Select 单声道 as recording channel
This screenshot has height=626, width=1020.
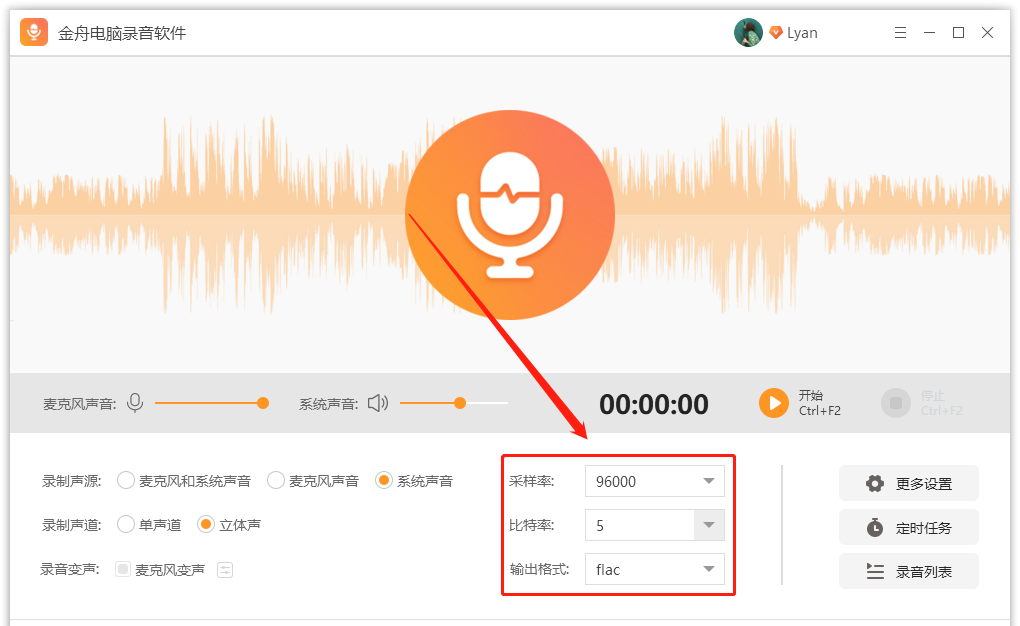[126, 524]
